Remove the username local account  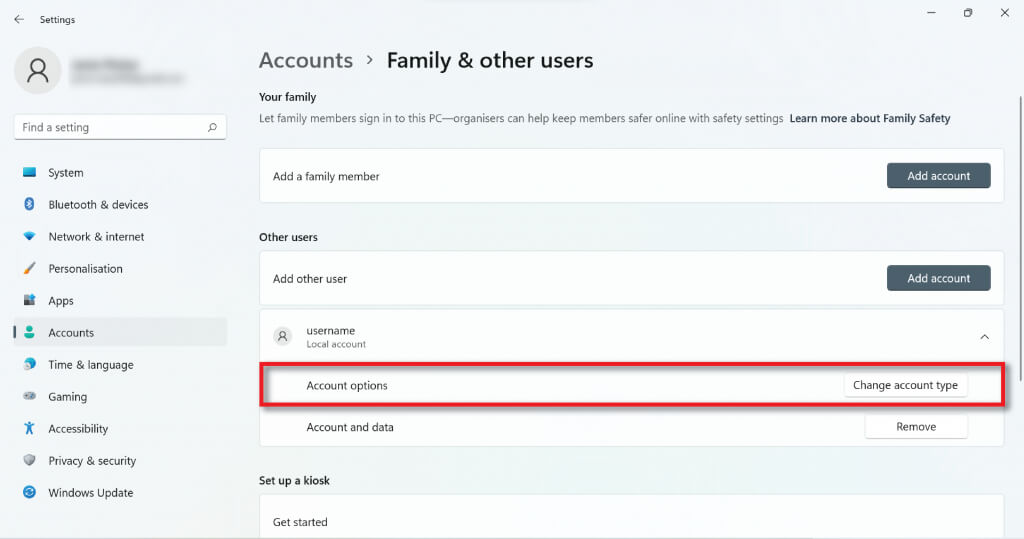[915, 427]
